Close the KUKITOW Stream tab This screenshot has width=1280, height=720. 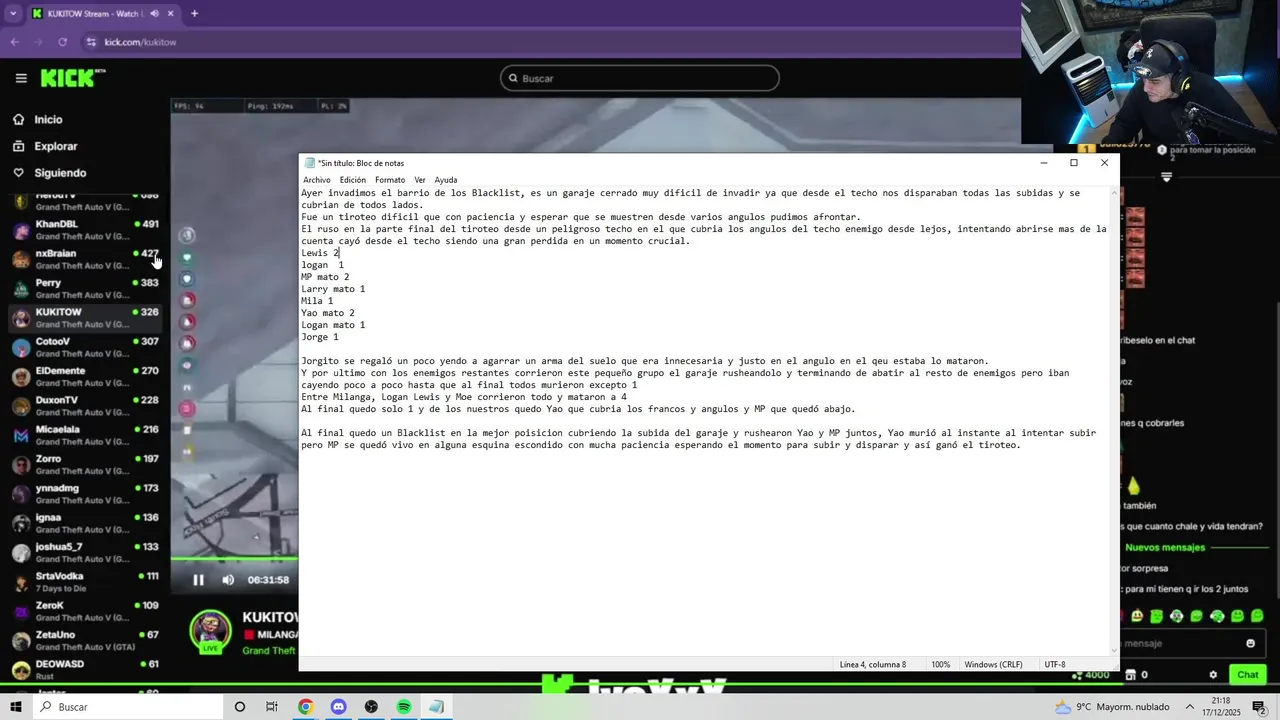(x=170, y=14)
